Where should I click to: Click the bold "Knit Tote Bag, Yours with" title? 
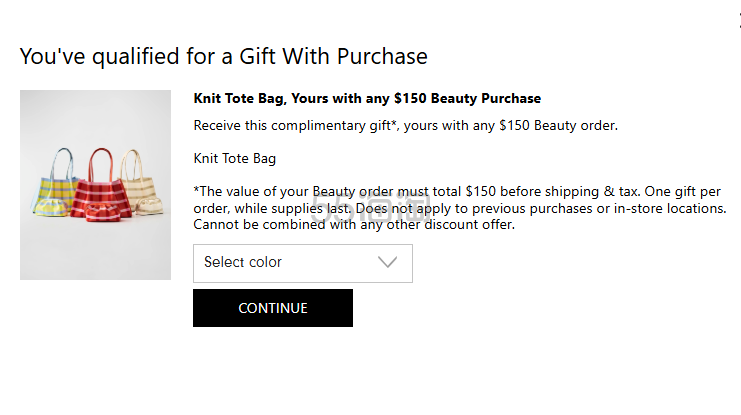pos(366,99)
